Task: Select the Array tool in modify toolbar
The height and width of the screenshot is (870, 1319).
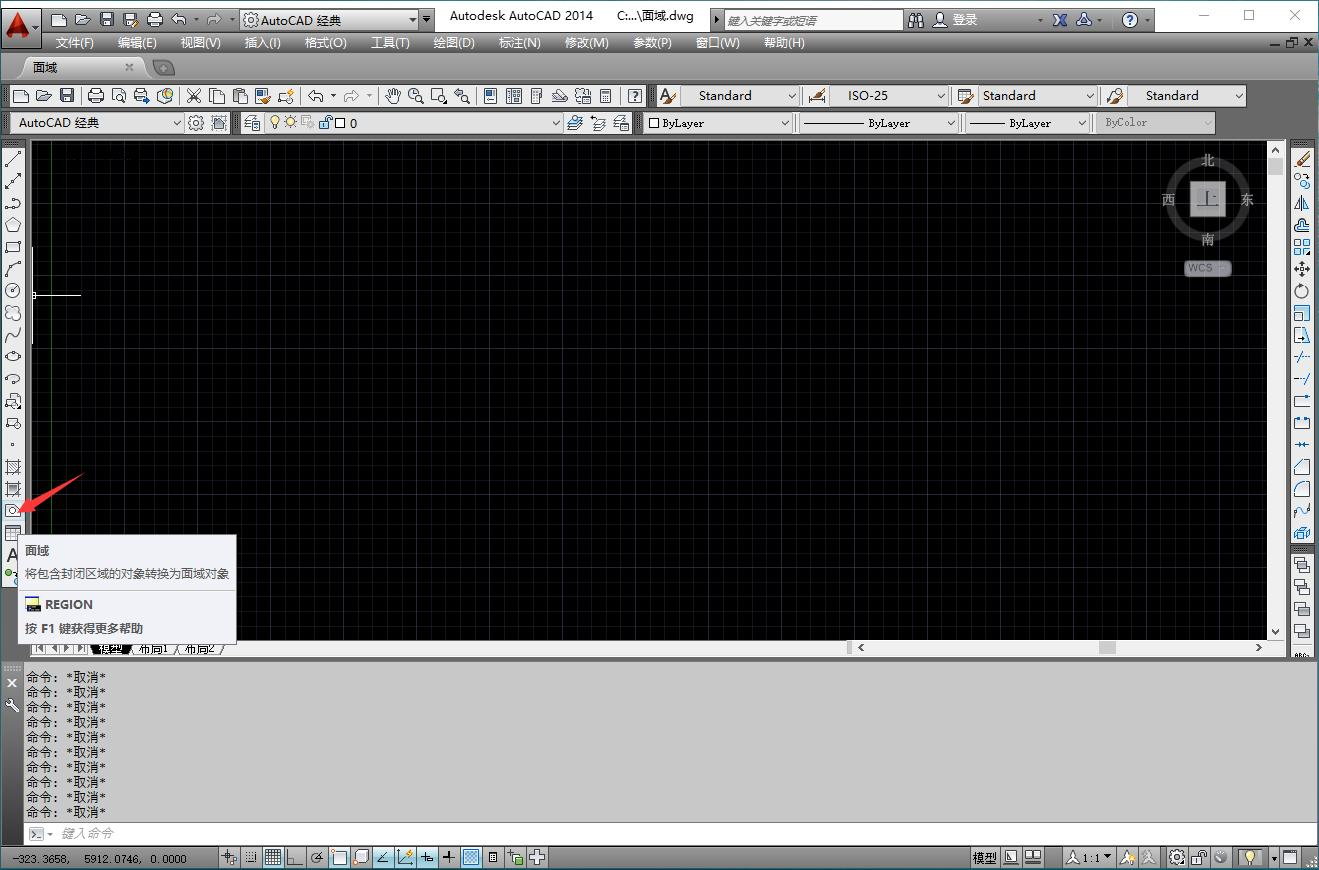Action: tap(1302, 247)
